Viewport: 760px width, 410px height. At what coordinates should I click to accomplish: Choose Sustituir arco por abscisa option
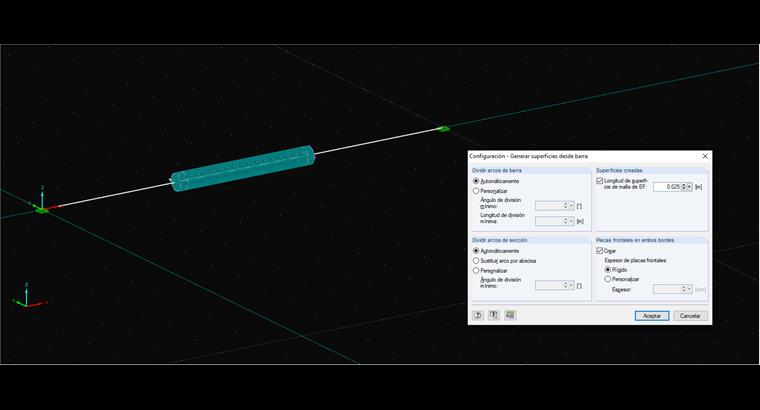pyautogui.click(x=476, y=261)
